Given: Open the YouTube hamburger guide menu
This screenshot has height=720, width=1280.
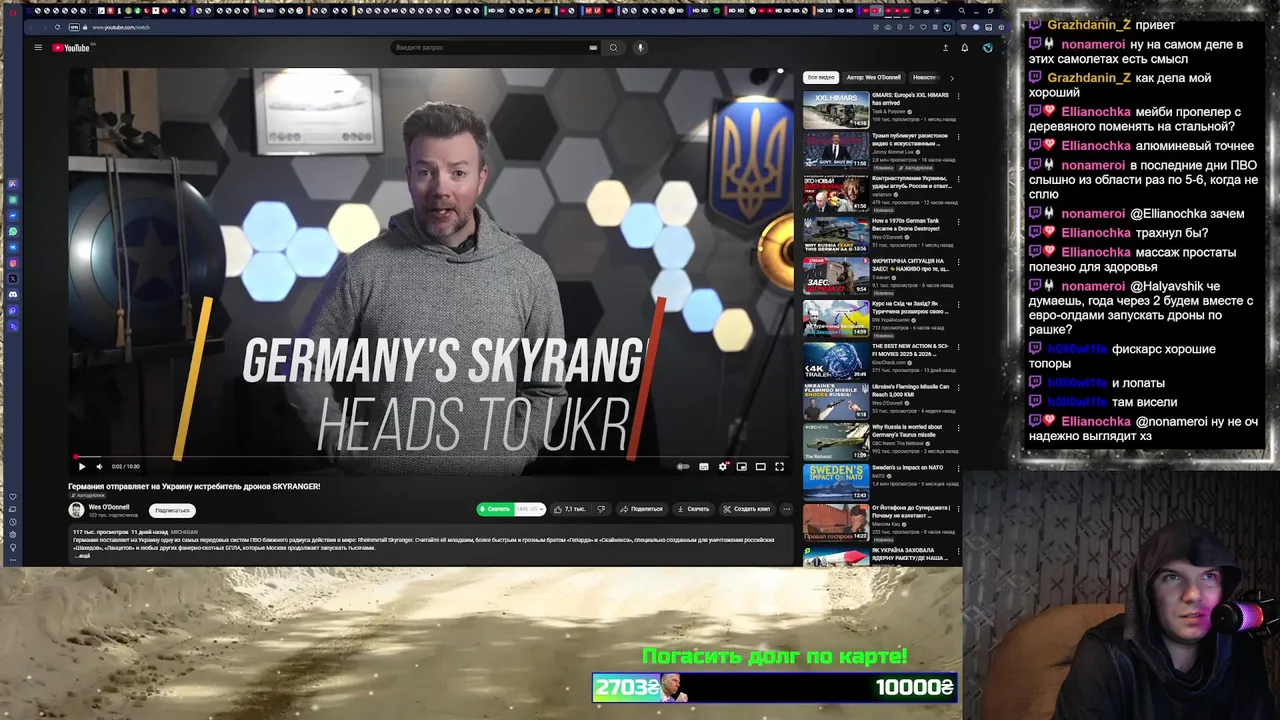Looking at the screenshot, I should tap(38, 47).
